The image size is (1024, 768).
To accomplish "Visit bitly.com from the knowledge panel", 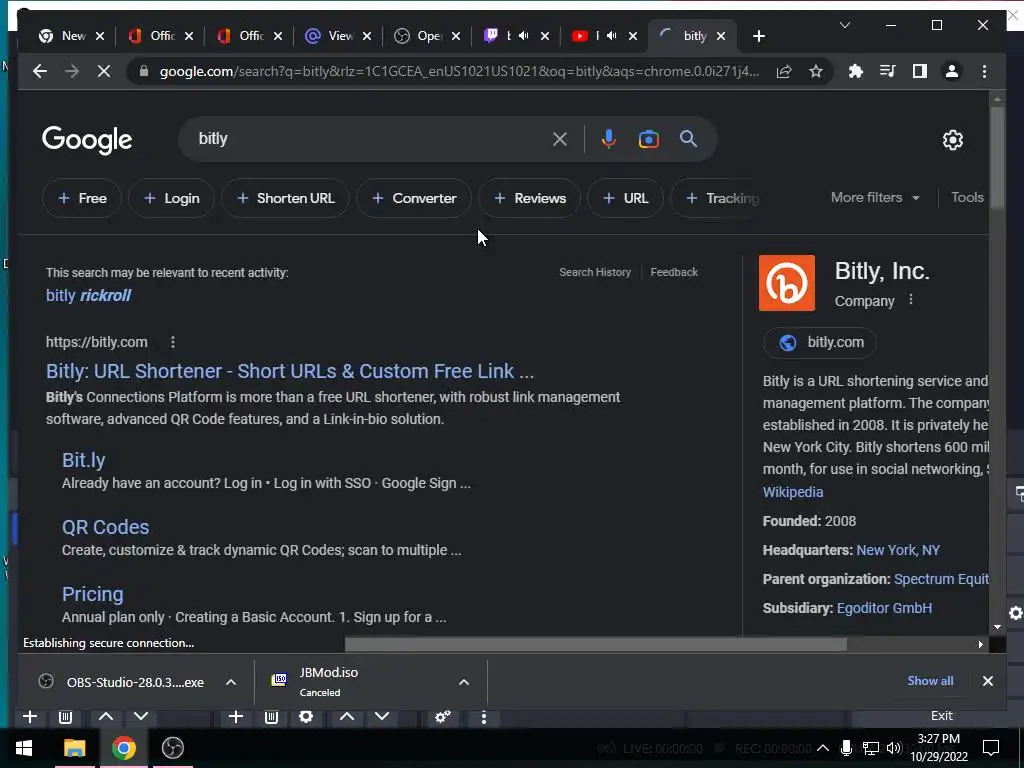I will point(820,342).
